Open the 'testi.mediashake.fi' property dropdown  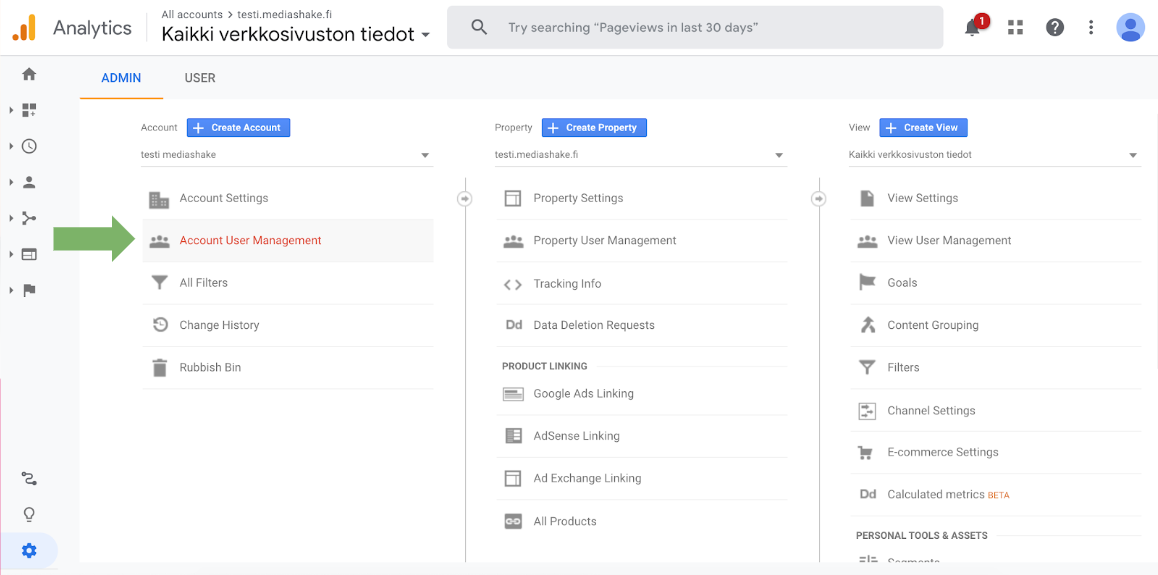[640, 155]
